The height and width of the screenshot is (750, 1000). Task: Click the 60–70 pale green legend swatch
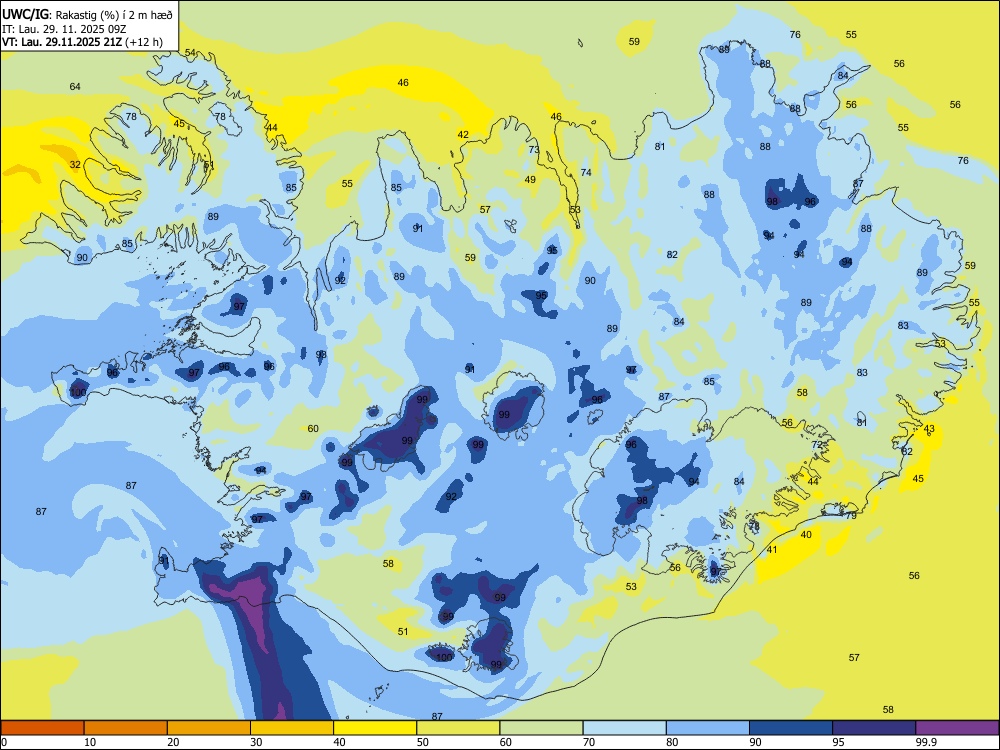coord(541,728)
